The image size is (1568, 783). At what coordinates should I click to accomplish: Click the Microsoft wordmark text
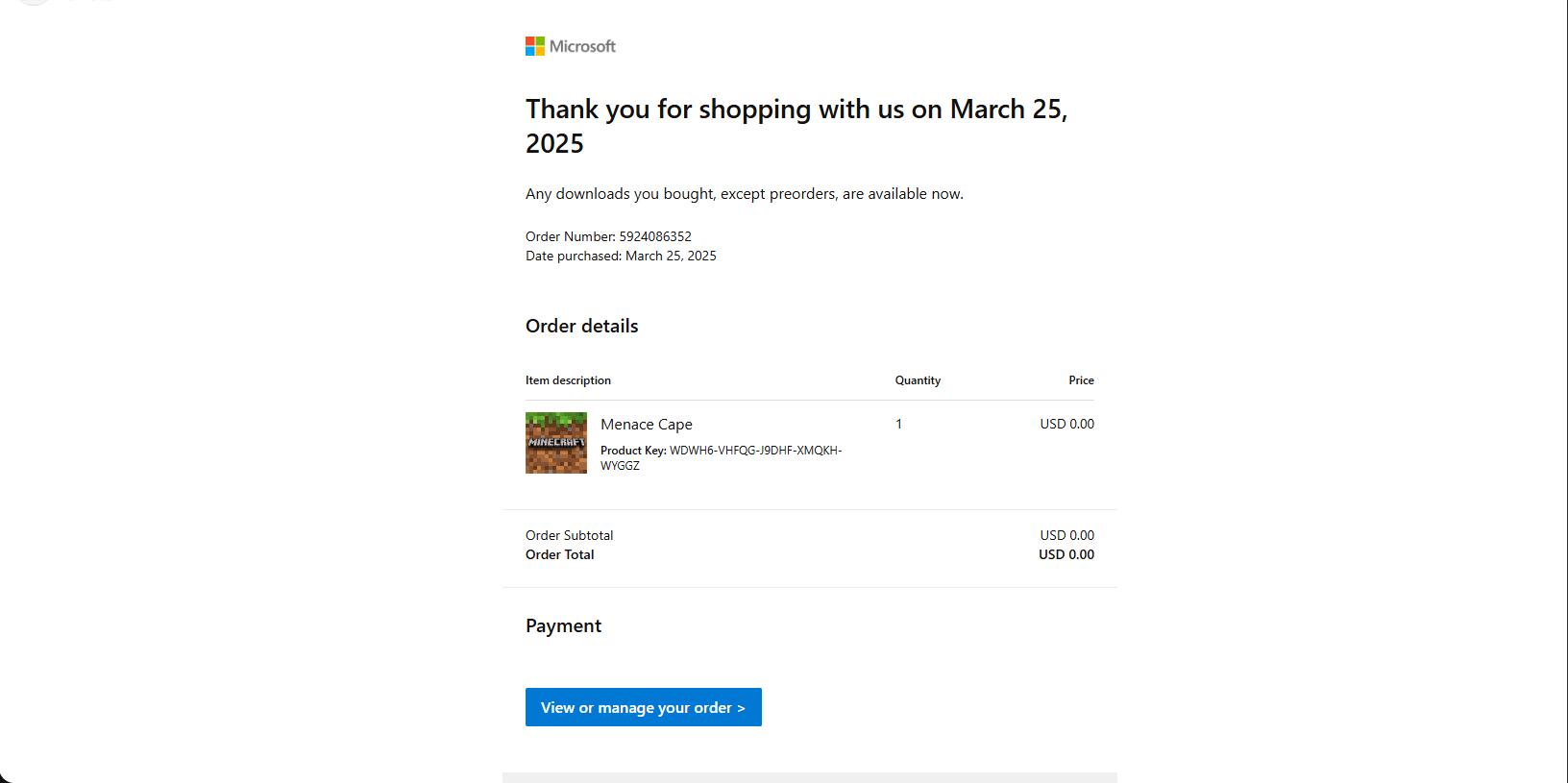(582, 46)
